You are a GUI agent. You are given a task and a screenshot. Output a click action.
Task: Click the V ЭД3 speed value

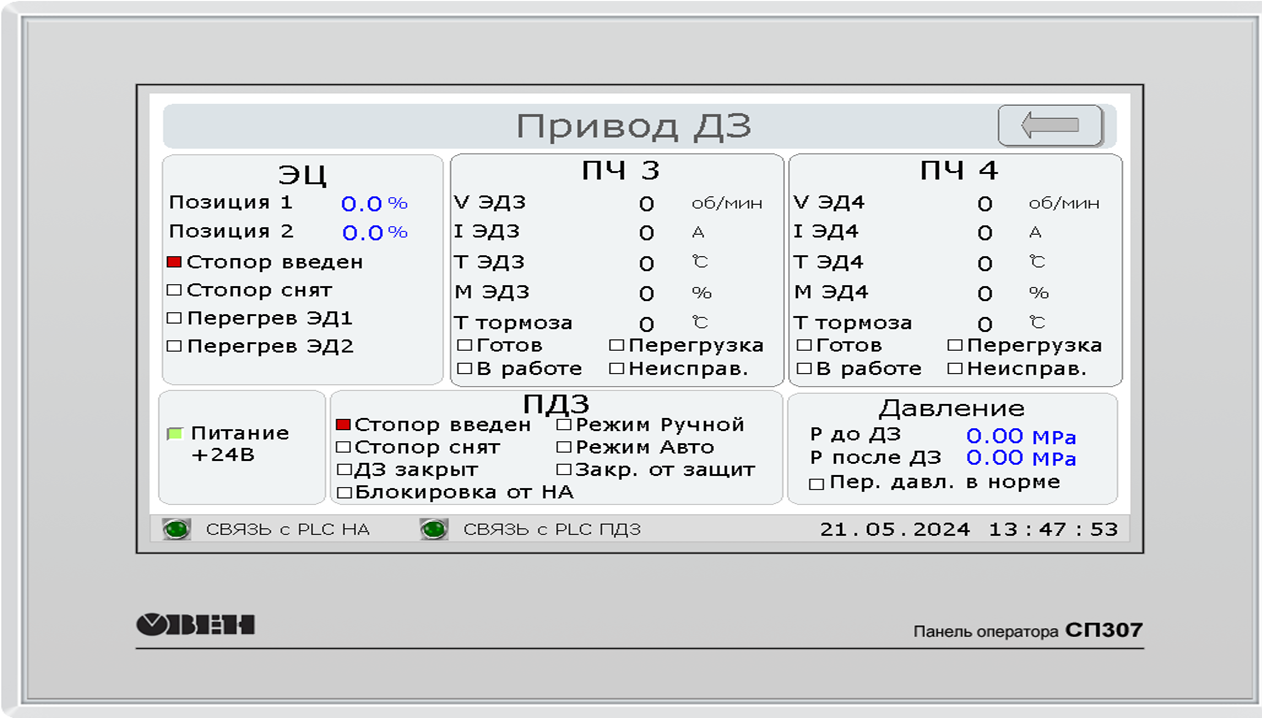point(646,204)
